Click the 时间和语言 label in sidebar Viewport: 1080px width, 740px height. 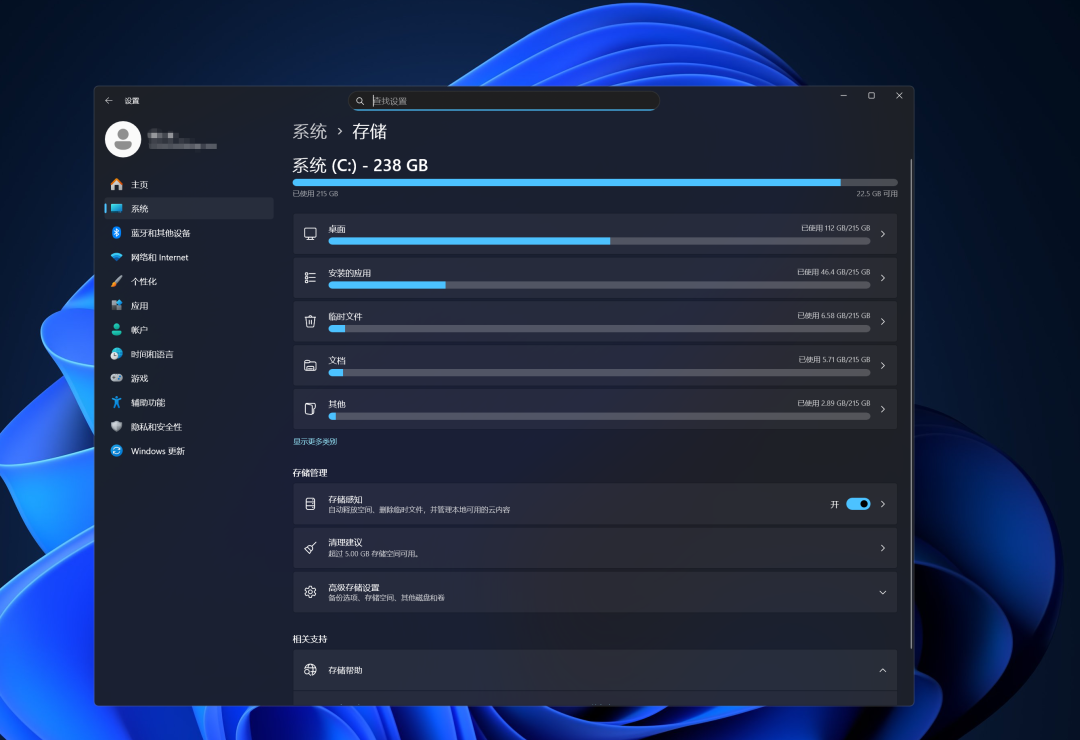152,354
